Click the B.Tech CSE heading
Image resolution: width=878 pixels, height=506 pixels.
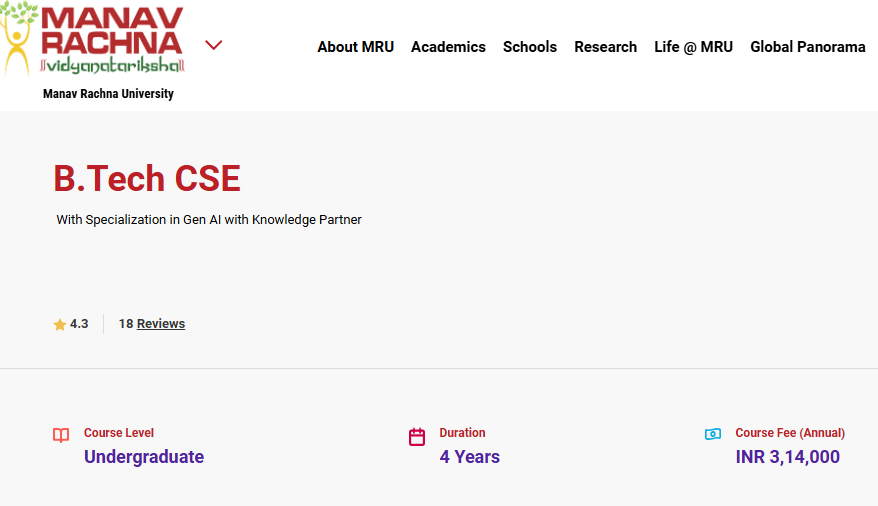click(147, 179)
